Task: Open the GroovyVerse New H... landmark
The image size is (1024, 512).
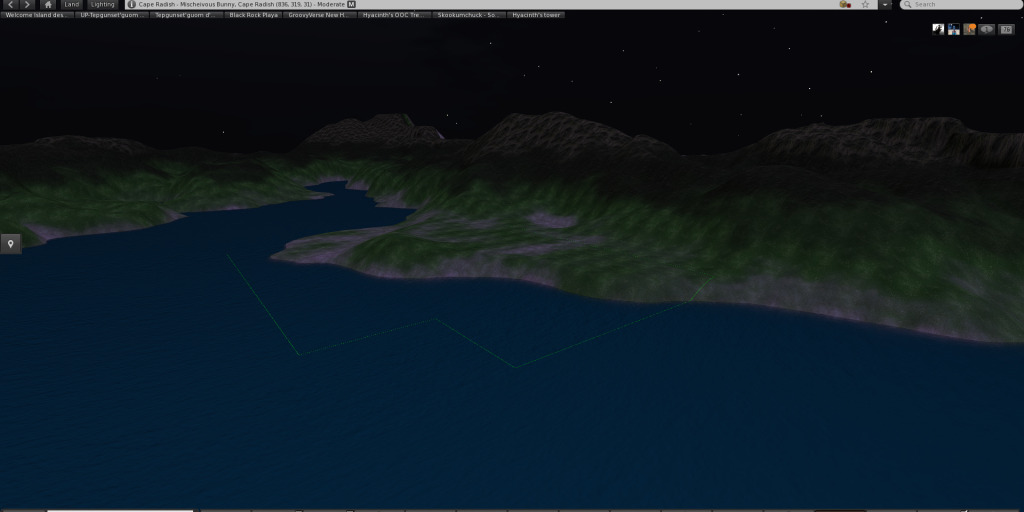Action: (x=318, y=16)
